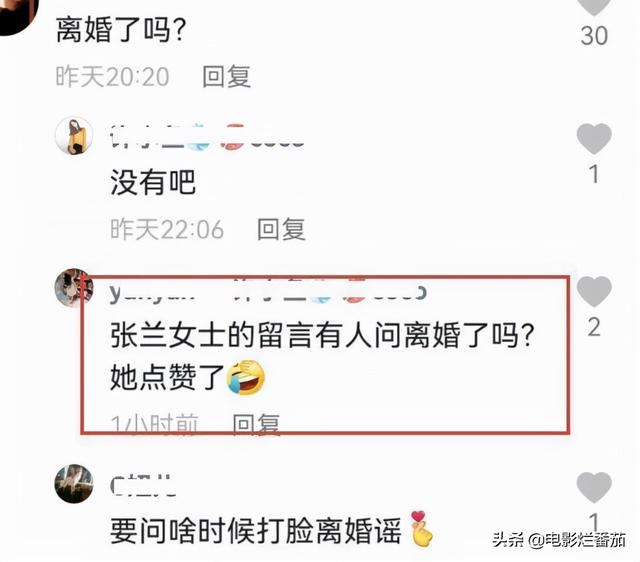Select the comment text "离婚了吗?"

[x=121, y=30]
